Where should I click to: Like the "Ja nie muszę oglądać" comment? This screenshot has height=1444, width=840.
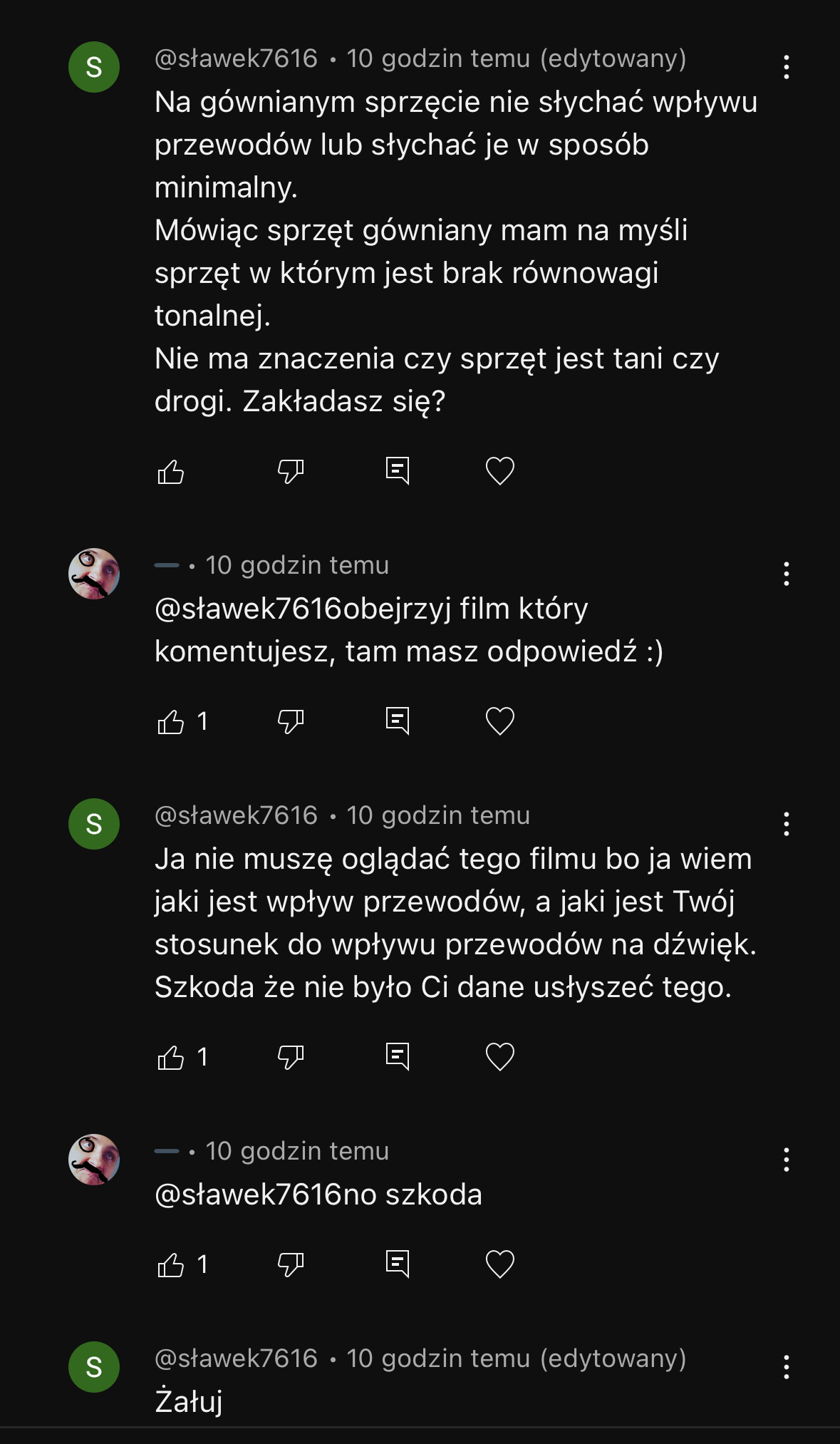point(171,1058)
